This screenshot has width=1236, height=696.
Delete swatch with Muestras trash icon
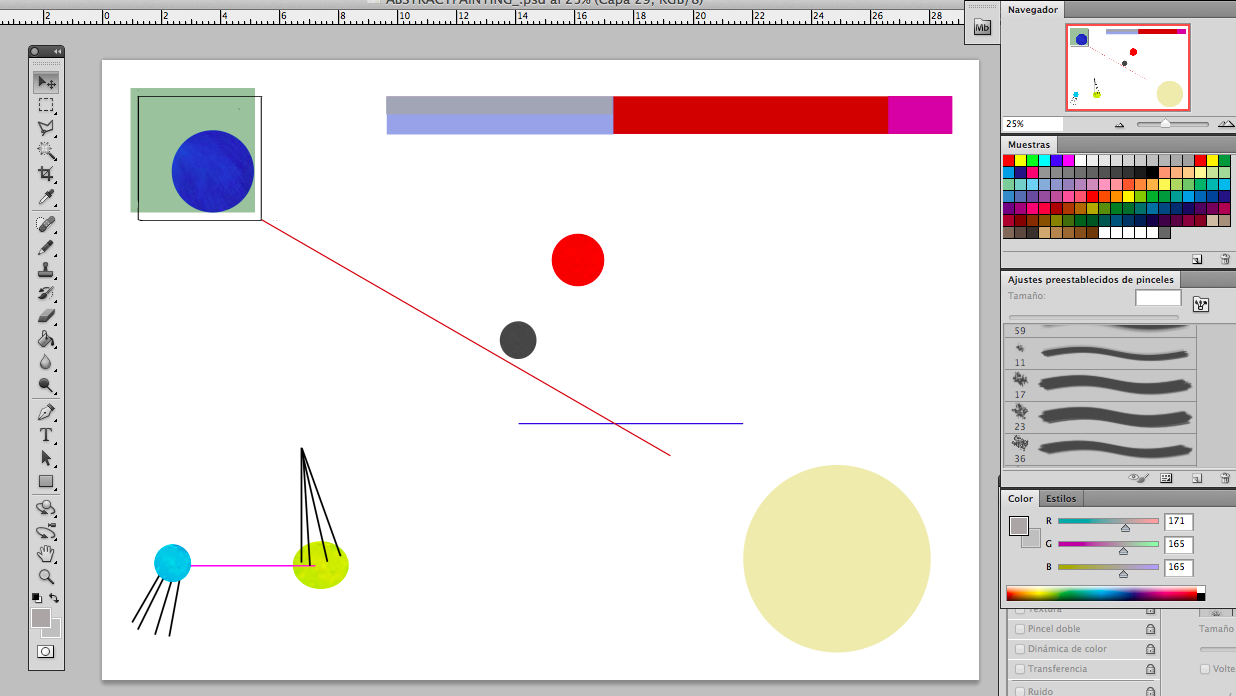coord(1225,258)
